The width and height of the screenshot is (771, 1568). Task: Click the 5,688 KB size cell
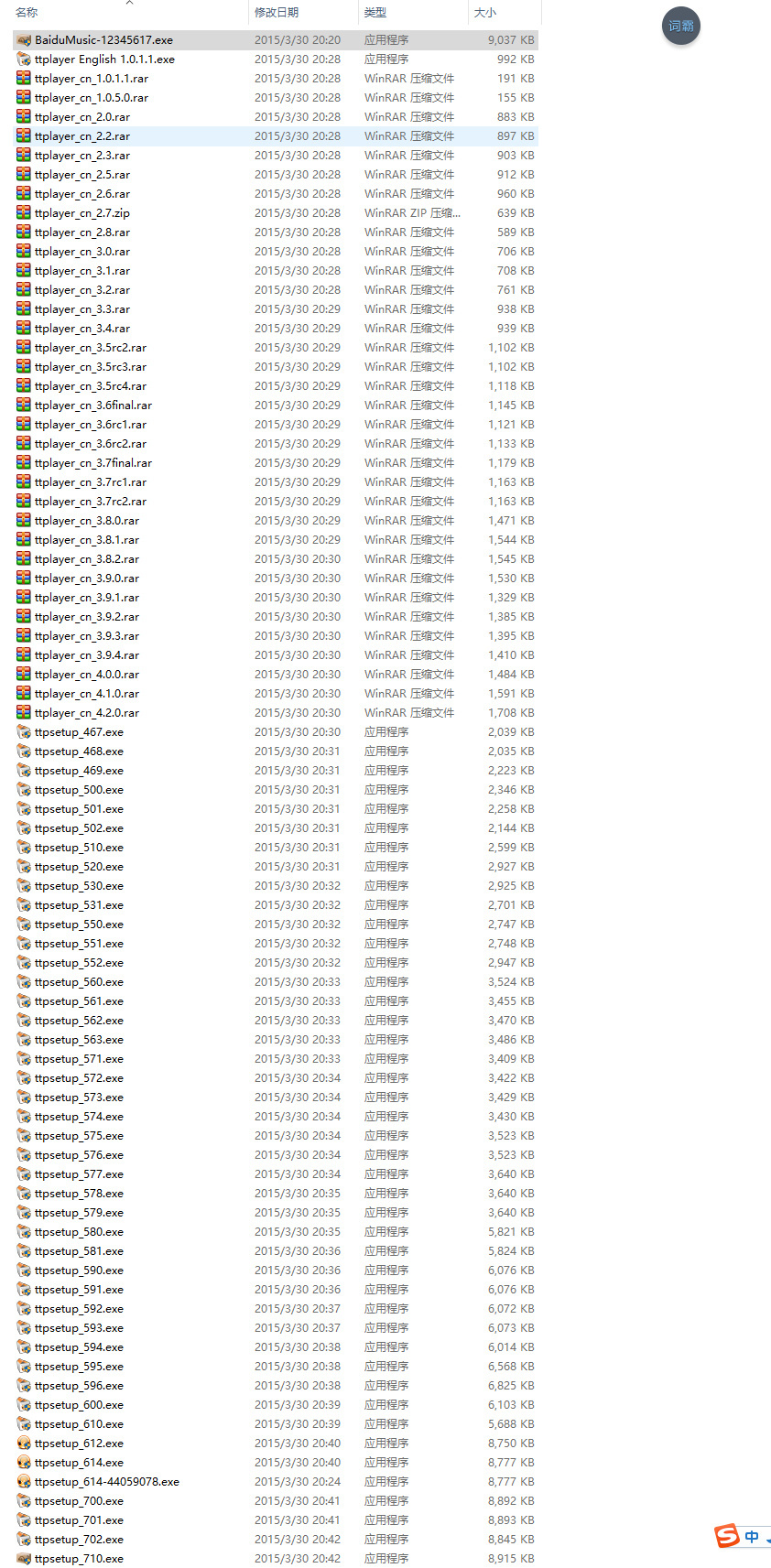tap(511, 1424)
